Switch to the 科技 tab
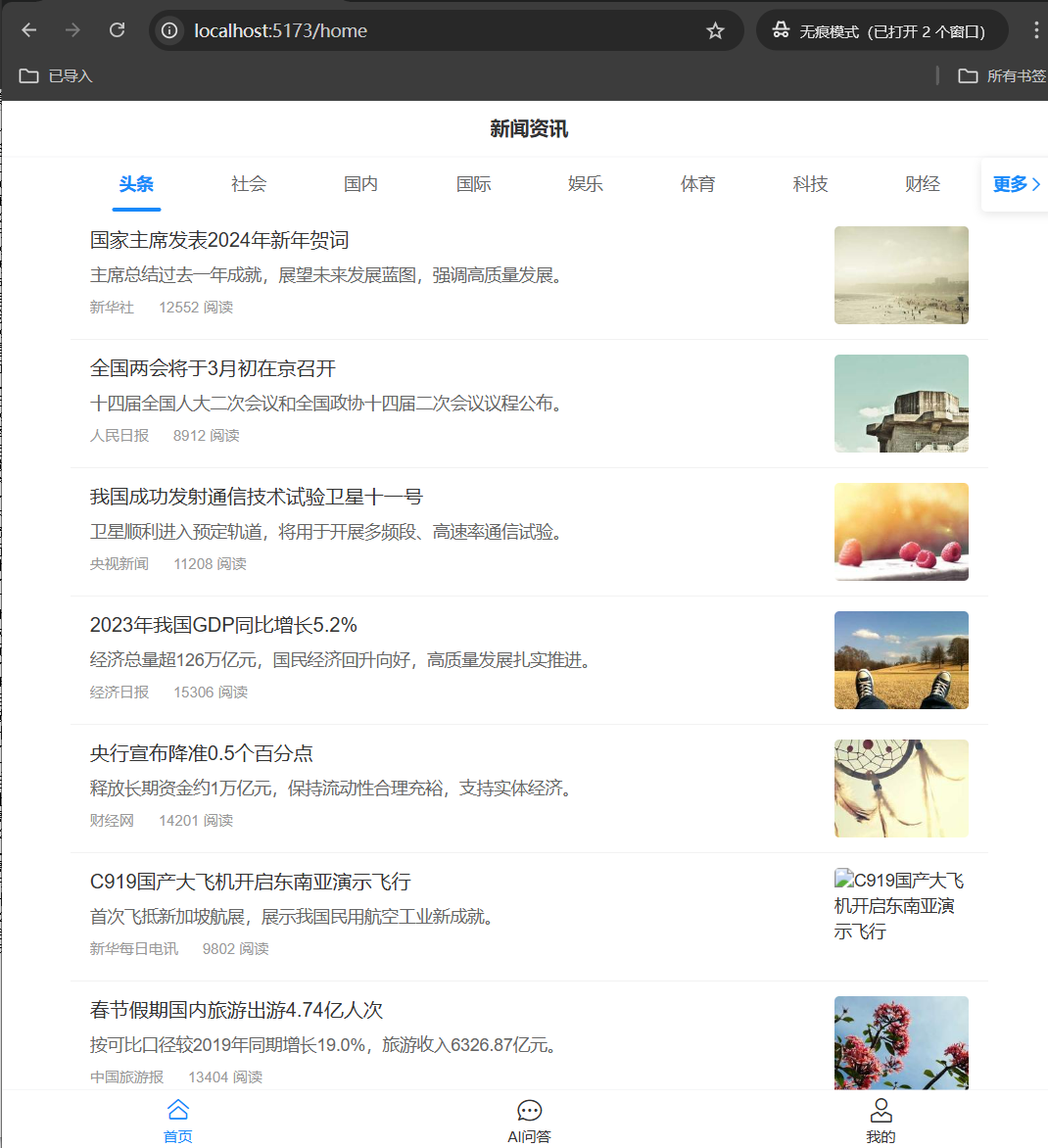 tap(810, 184)
